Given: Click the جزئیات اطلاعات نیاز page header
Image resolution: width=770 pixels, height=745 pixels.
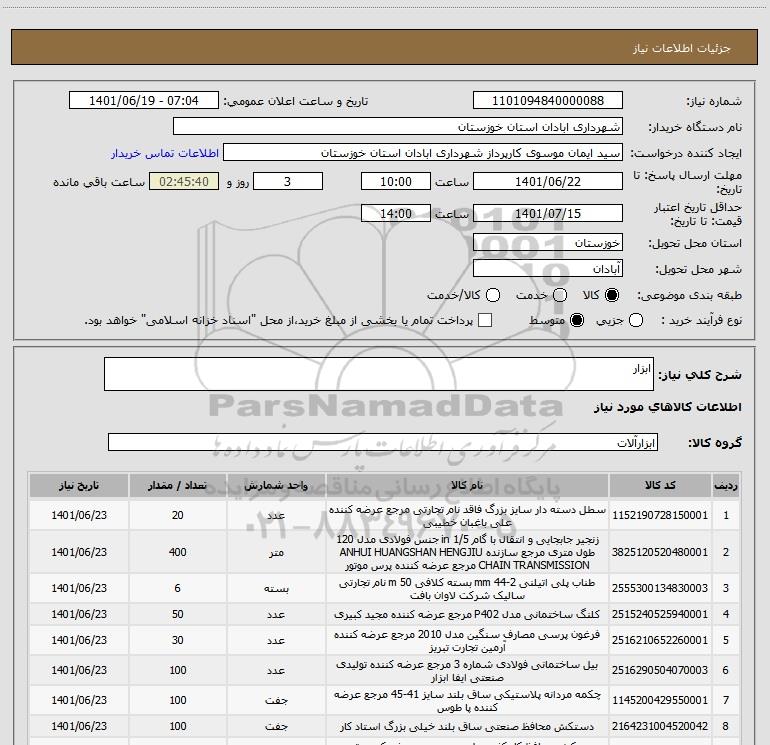Looking at the screenshot, I should (681, 48).
